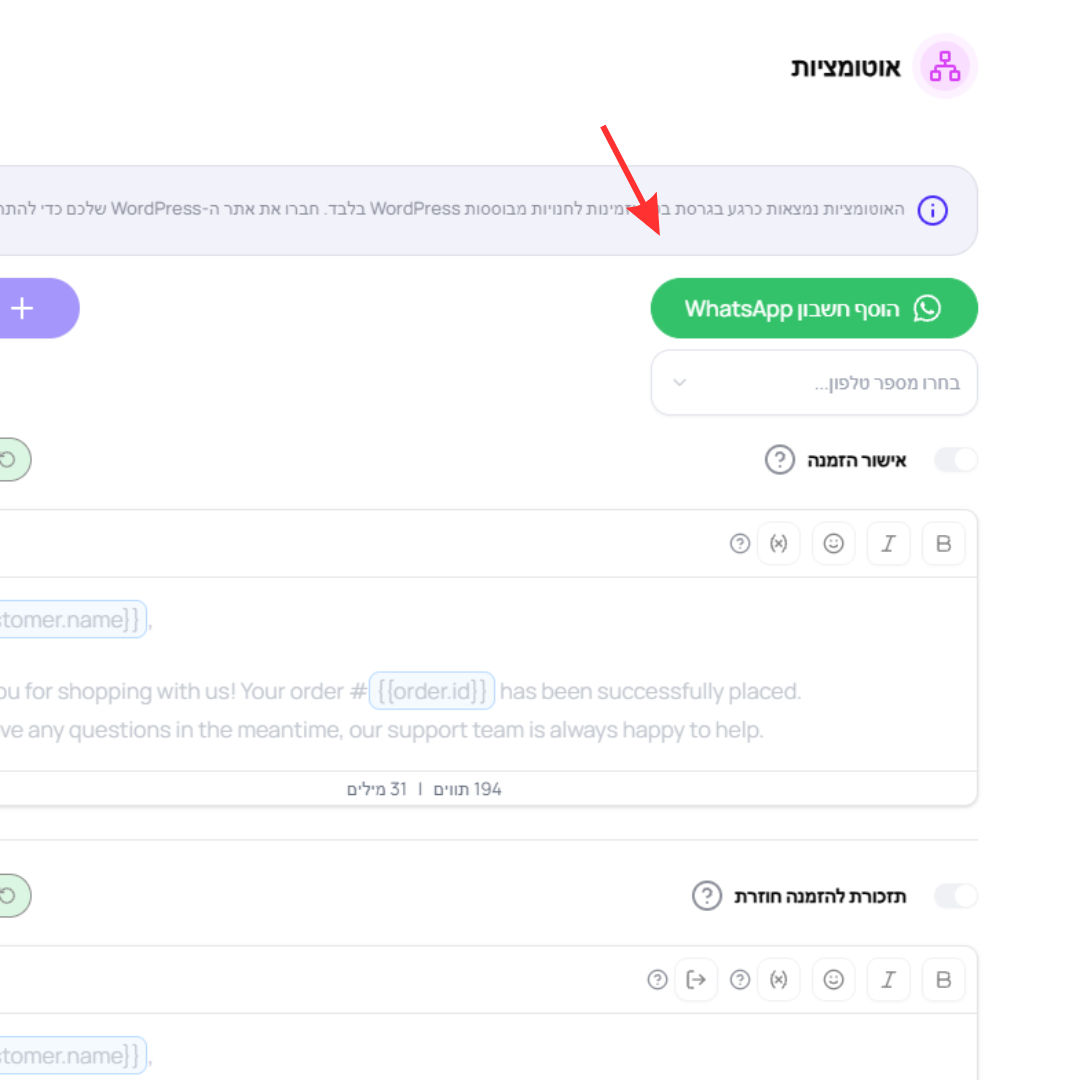The width and height of the screenshot is (1080, 1080).
Task: Insert variable in the order confirmation editor
Action: 778,543
